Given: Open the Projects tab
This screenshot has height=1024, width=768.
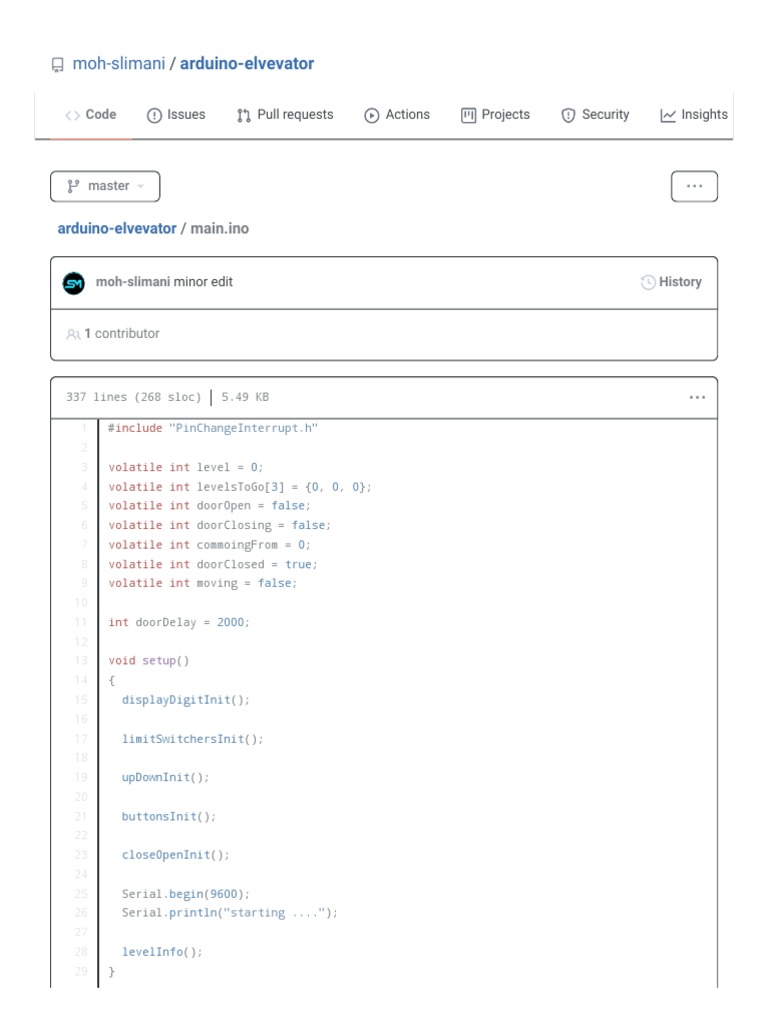Looking at the screenshot, I should 495,115.
